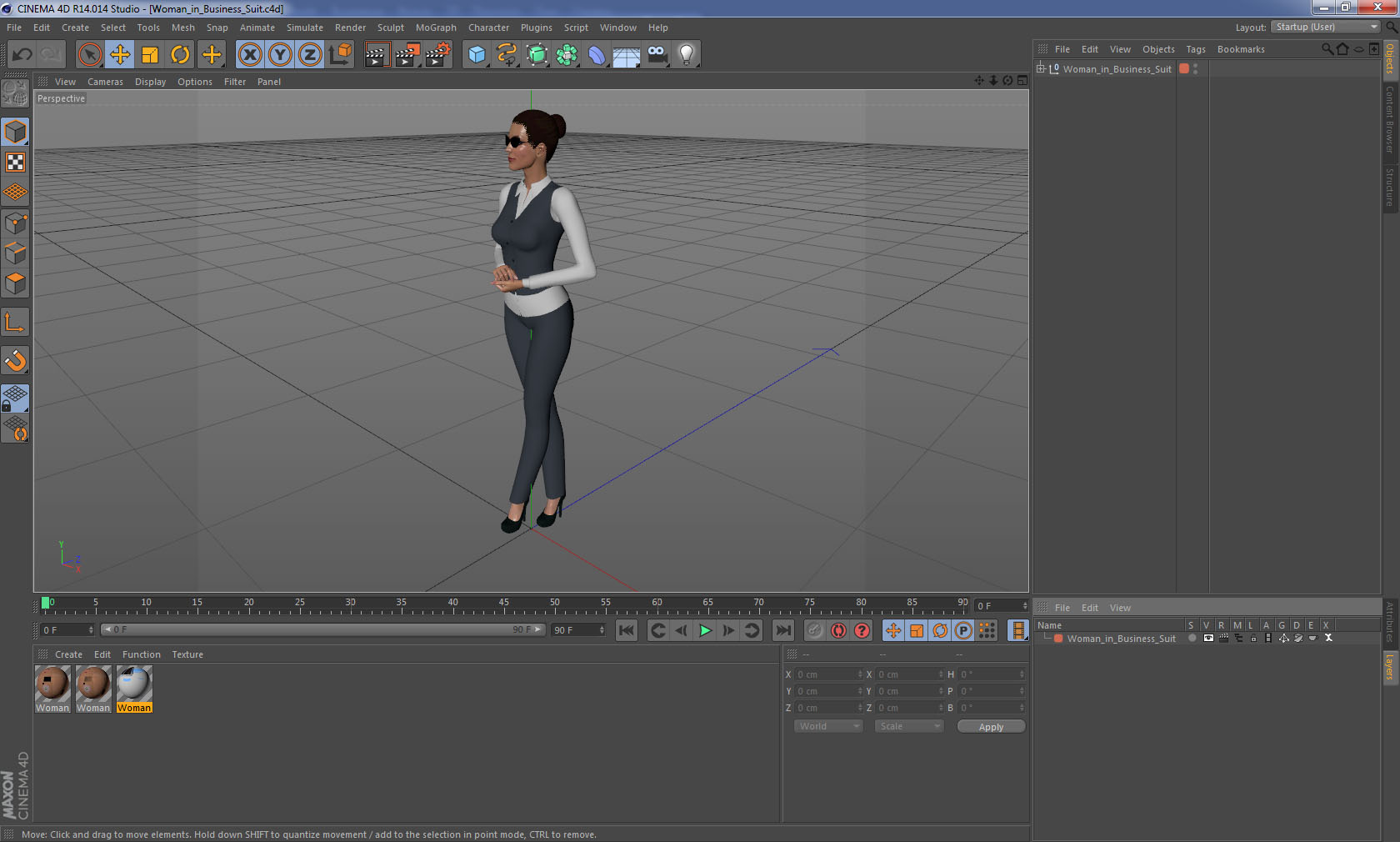
Task: Expand the Woman_in_Business_Suit object tree
Action: (1041, 68)
